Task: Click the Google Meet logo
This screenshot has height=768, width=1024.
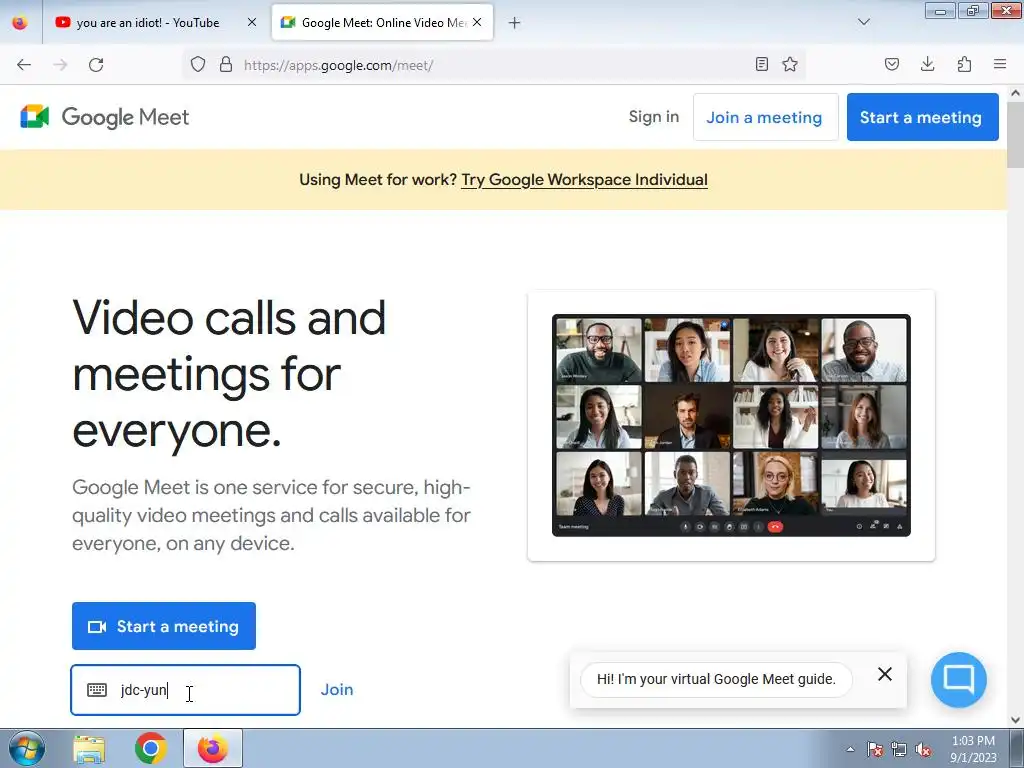Action: [x=104, y=117]
